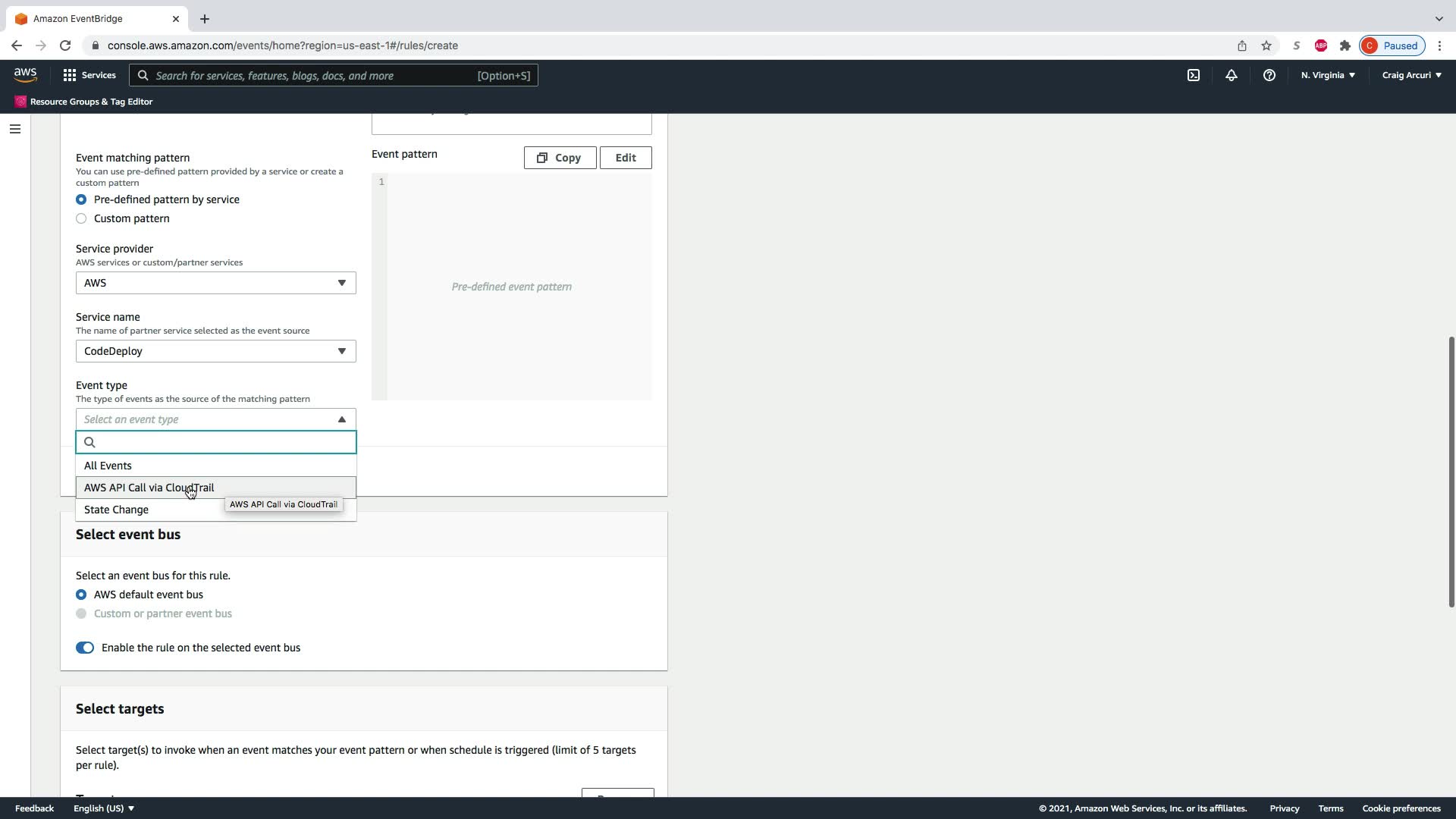1456x819 pixels.
Task: Choose AWS API Call via CloudTrail option
Action: coord(149,488)
